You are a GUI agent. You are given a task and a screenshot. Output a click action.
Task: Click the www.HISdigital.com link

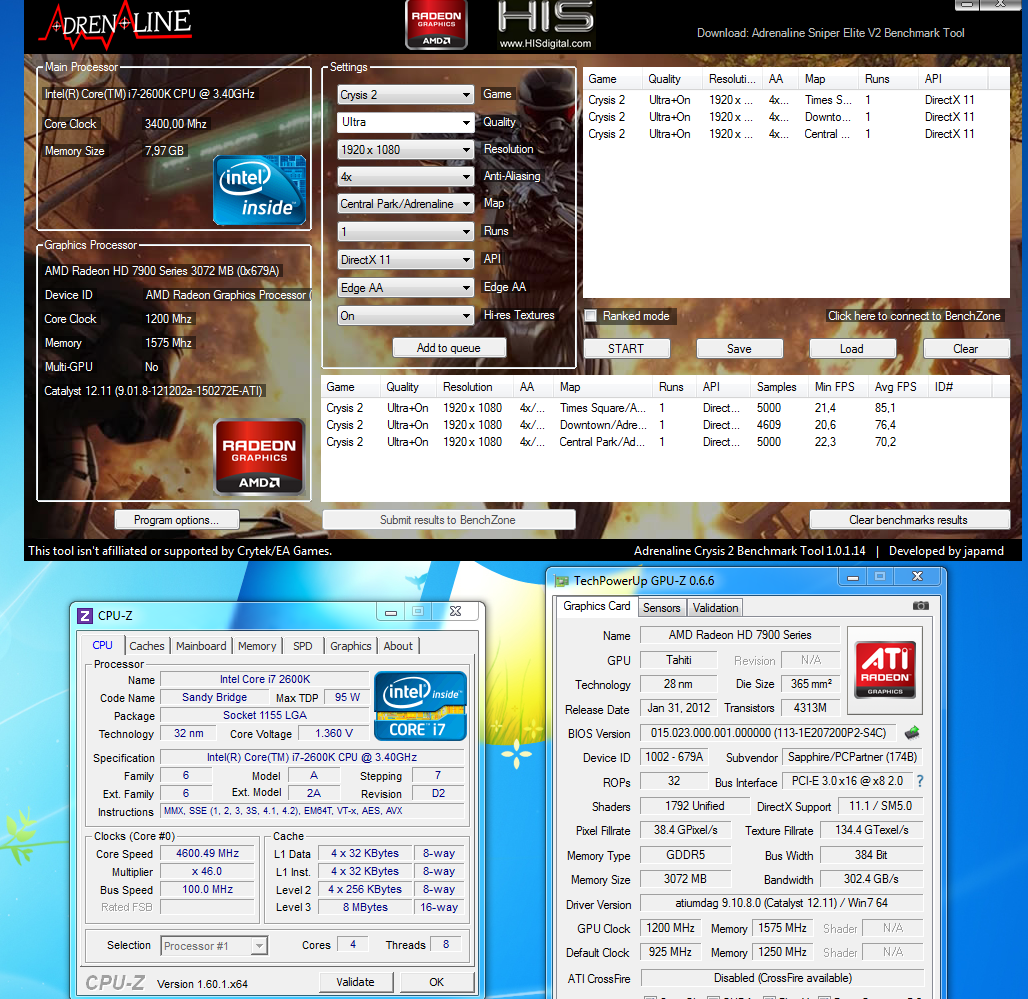tap(545, 43)
